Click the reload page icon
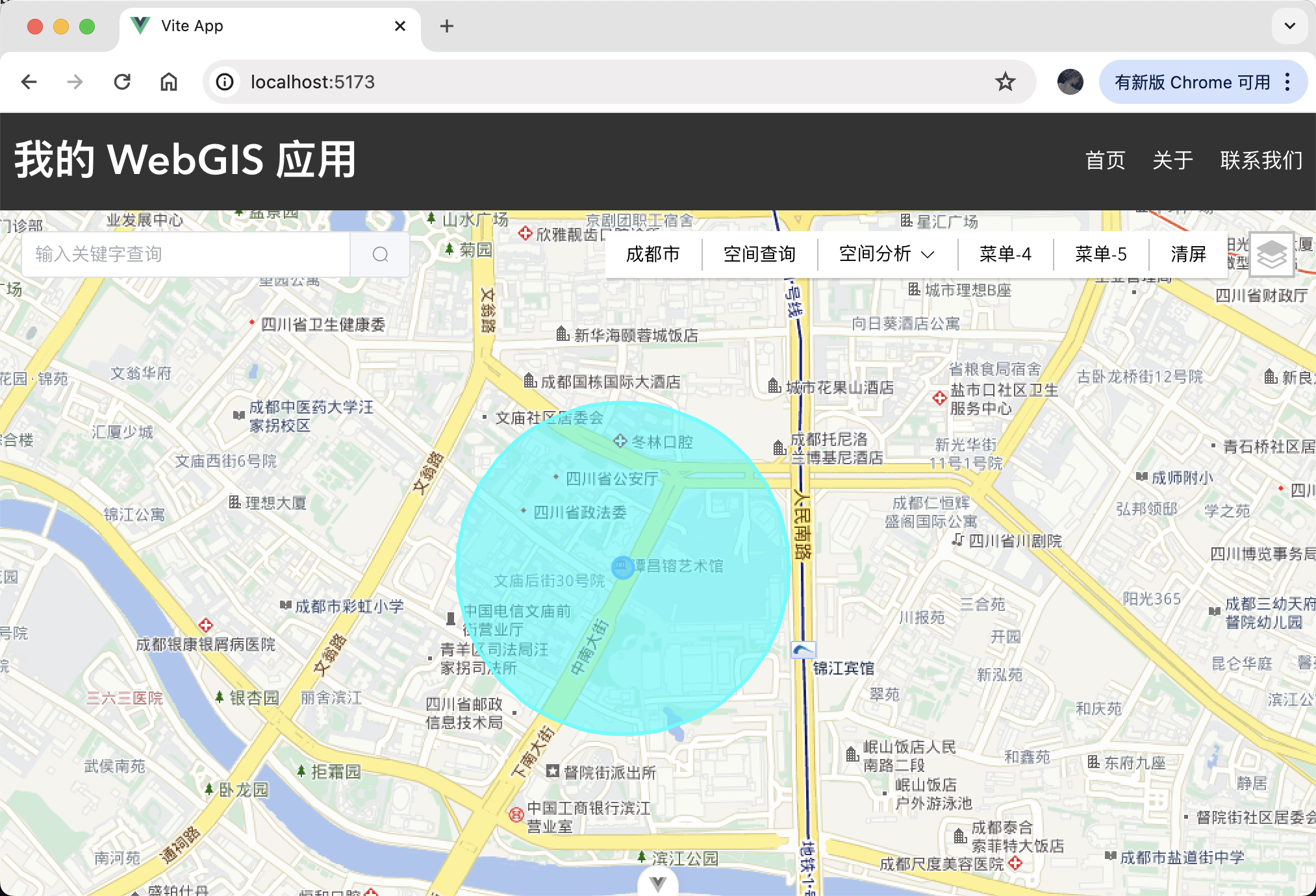Screen dimensions: 1316x896 tap(122, 82)
